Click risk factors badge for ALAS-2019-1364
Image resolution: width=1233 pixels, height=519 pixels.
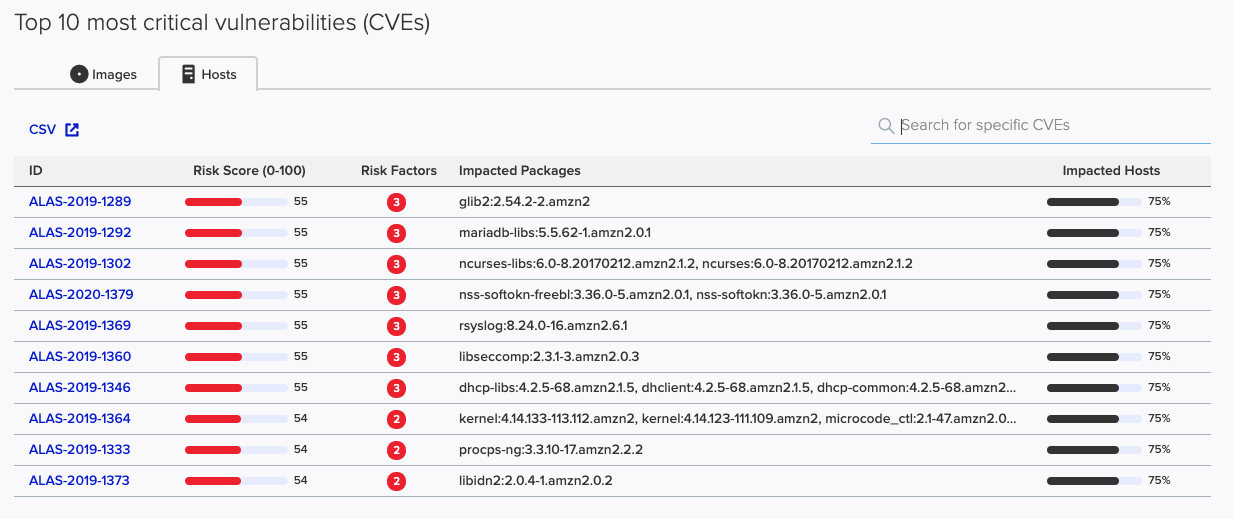point(397,419)
